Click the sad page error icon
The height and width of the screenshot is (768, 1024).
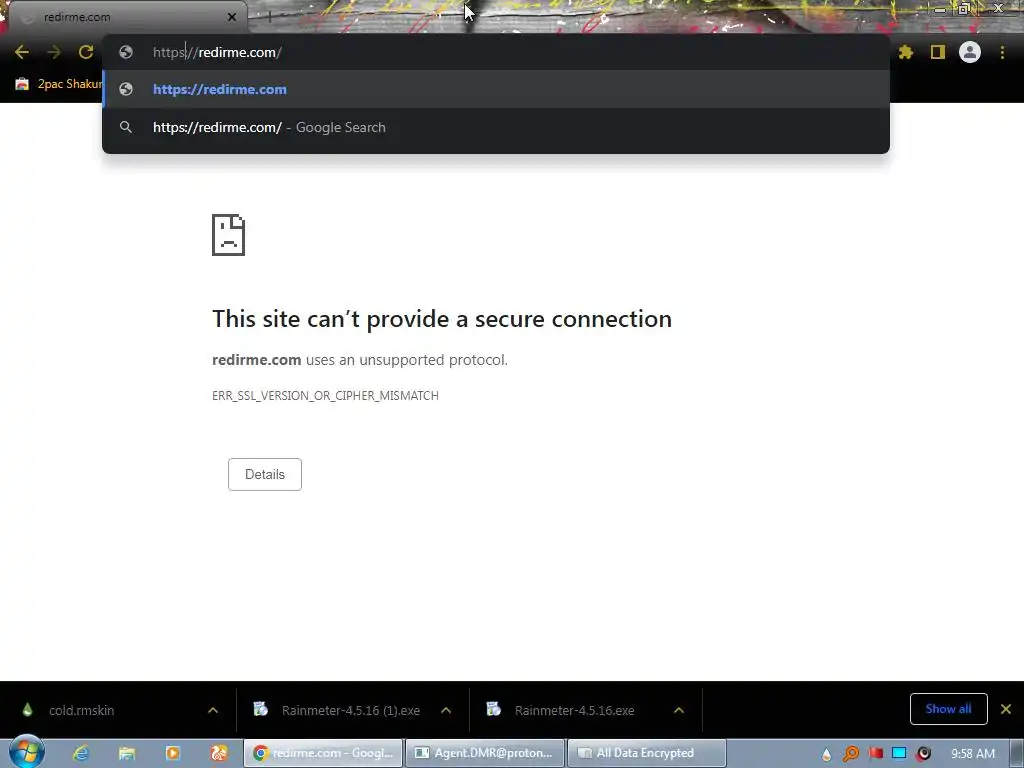pyautogui.click(x=229, y=235)
